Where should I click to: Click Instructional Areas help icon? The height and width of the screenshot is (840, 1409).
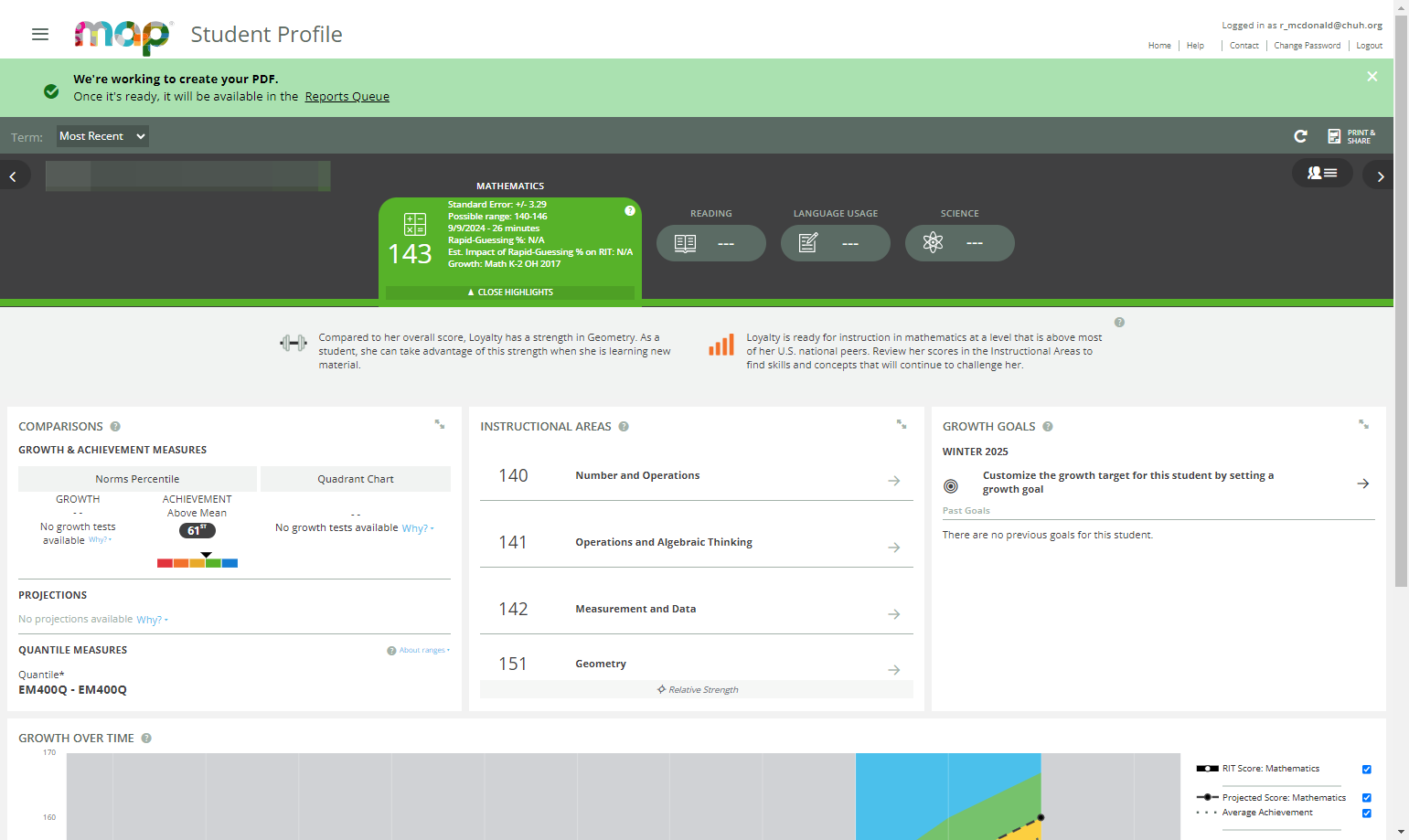[x=624, y=427]
